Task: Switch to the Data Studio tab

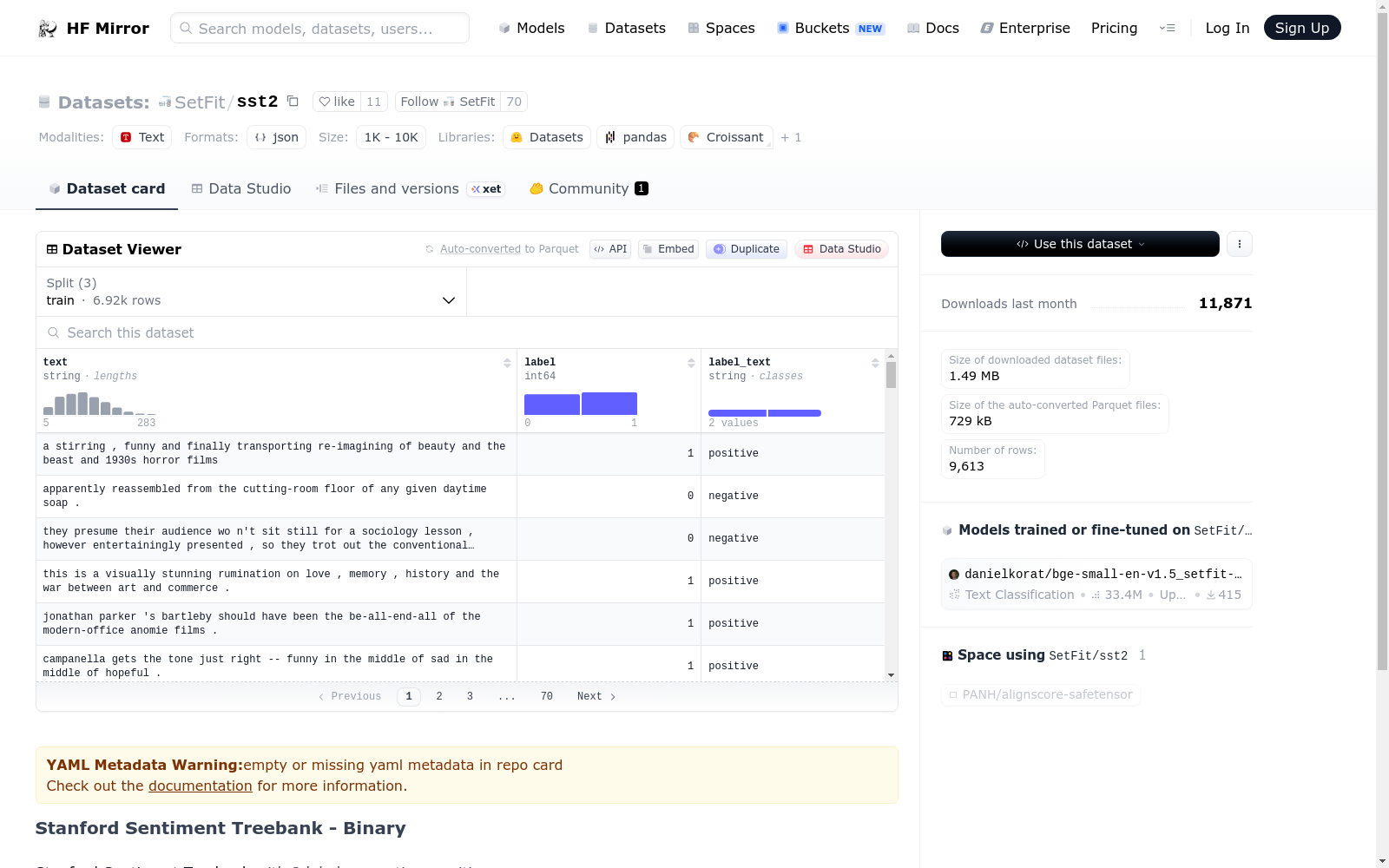Action: 241,188
